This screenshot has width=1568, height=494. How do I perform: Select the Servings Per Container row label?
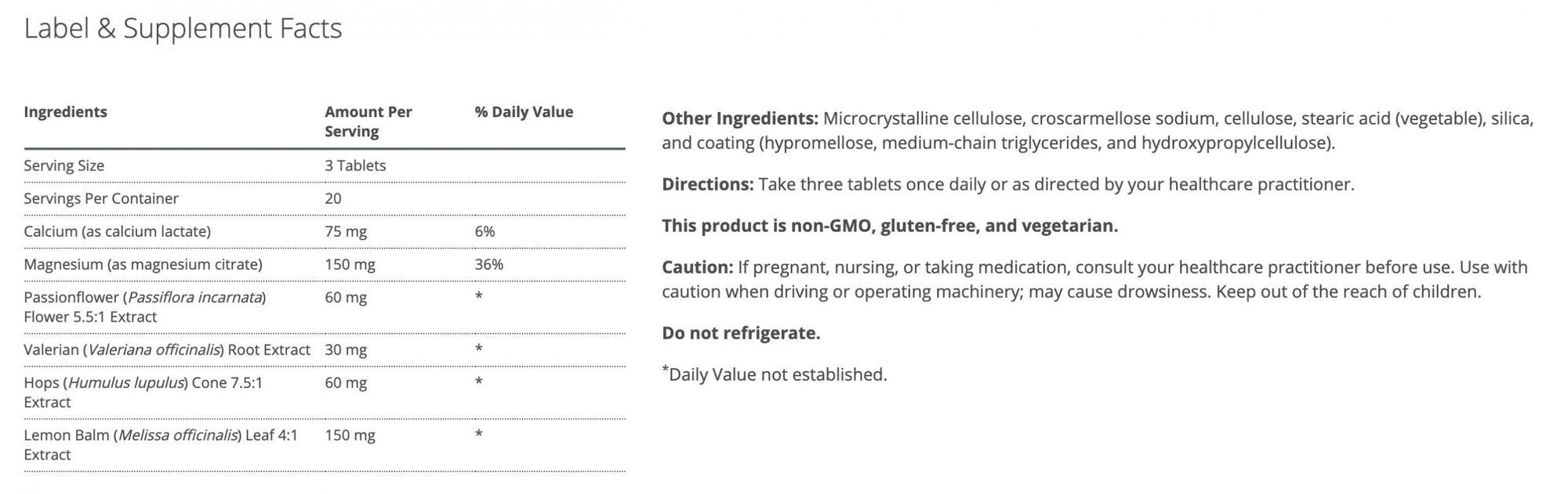click(101, 198)
